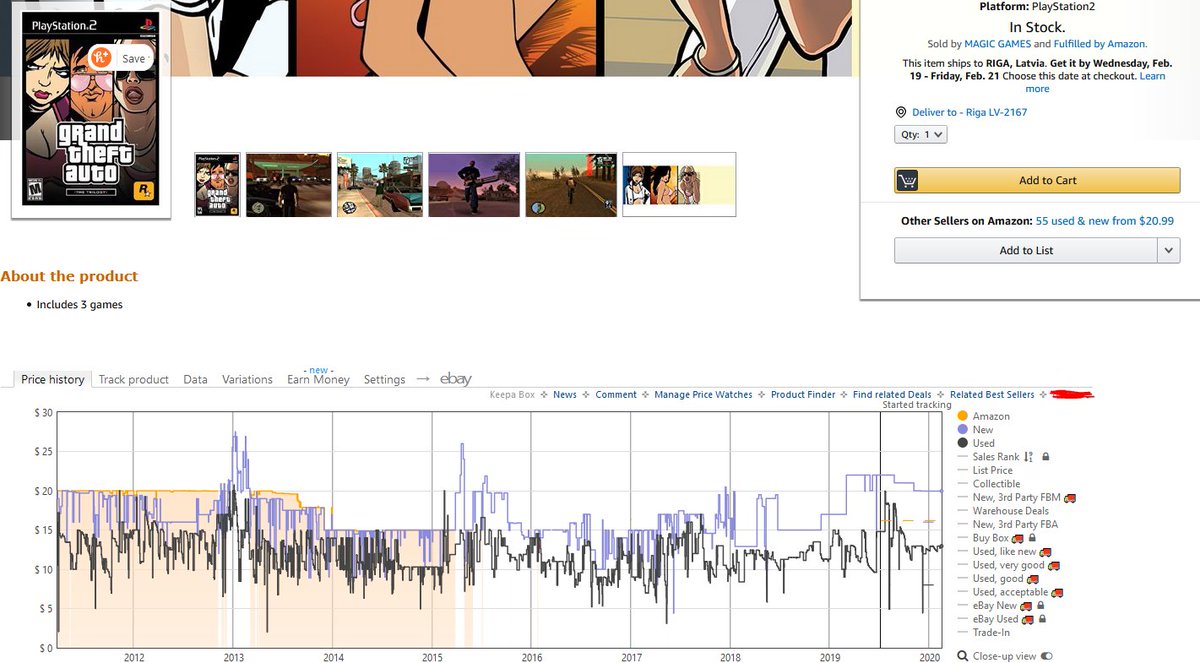
Task: Open the MAGIC GAMES seller link
Action: pyautogui.click(x=997, y=44)
